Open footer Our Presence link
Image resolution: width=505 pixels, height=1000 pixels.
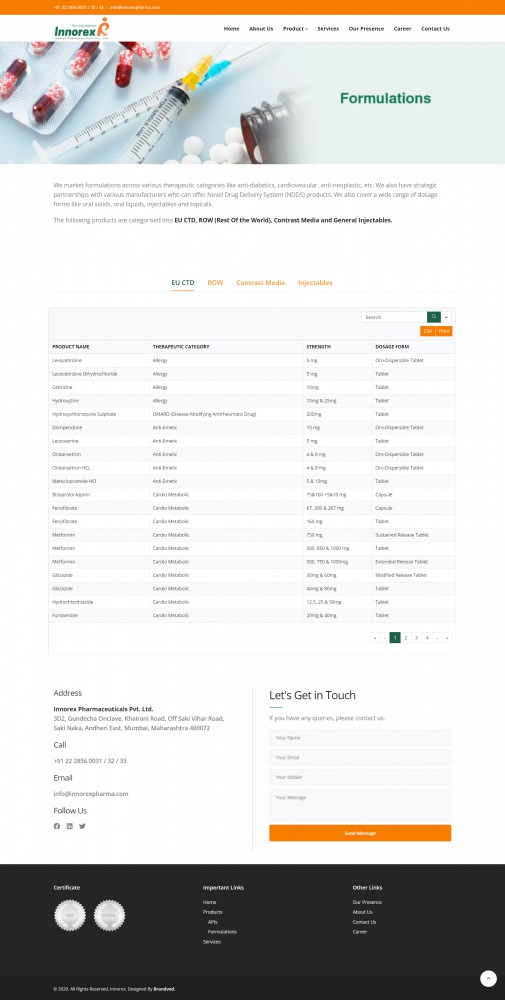(367, 902)
